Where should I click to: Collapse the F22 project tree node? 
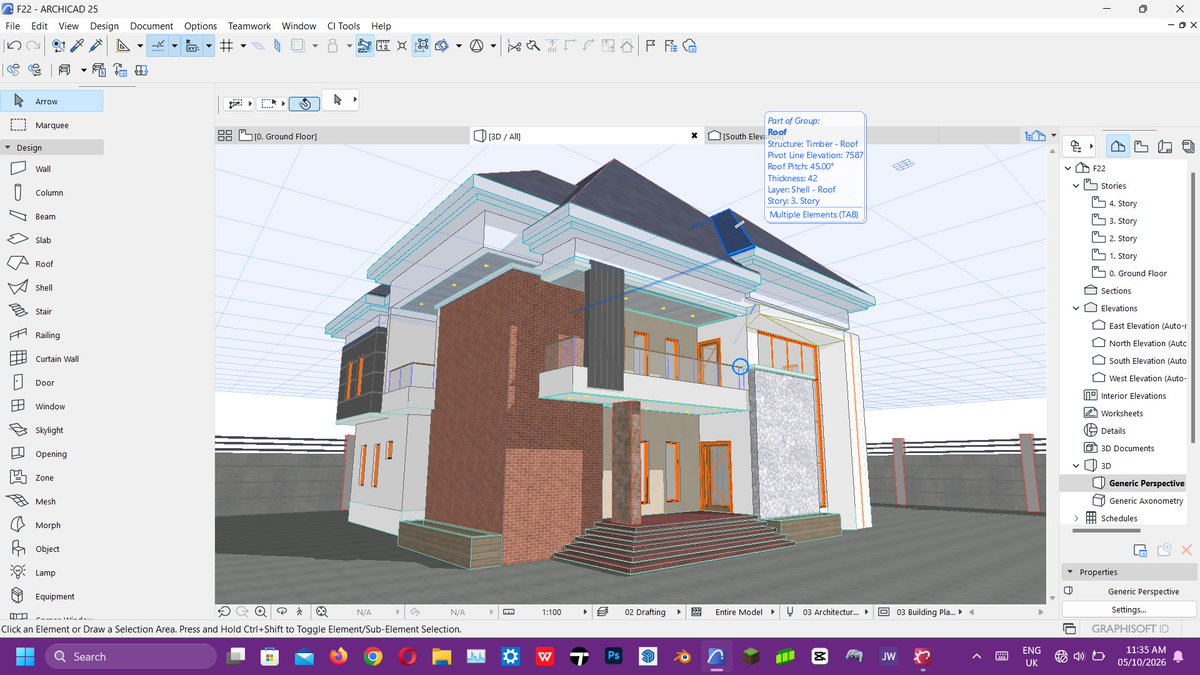tap(1068, 169)
